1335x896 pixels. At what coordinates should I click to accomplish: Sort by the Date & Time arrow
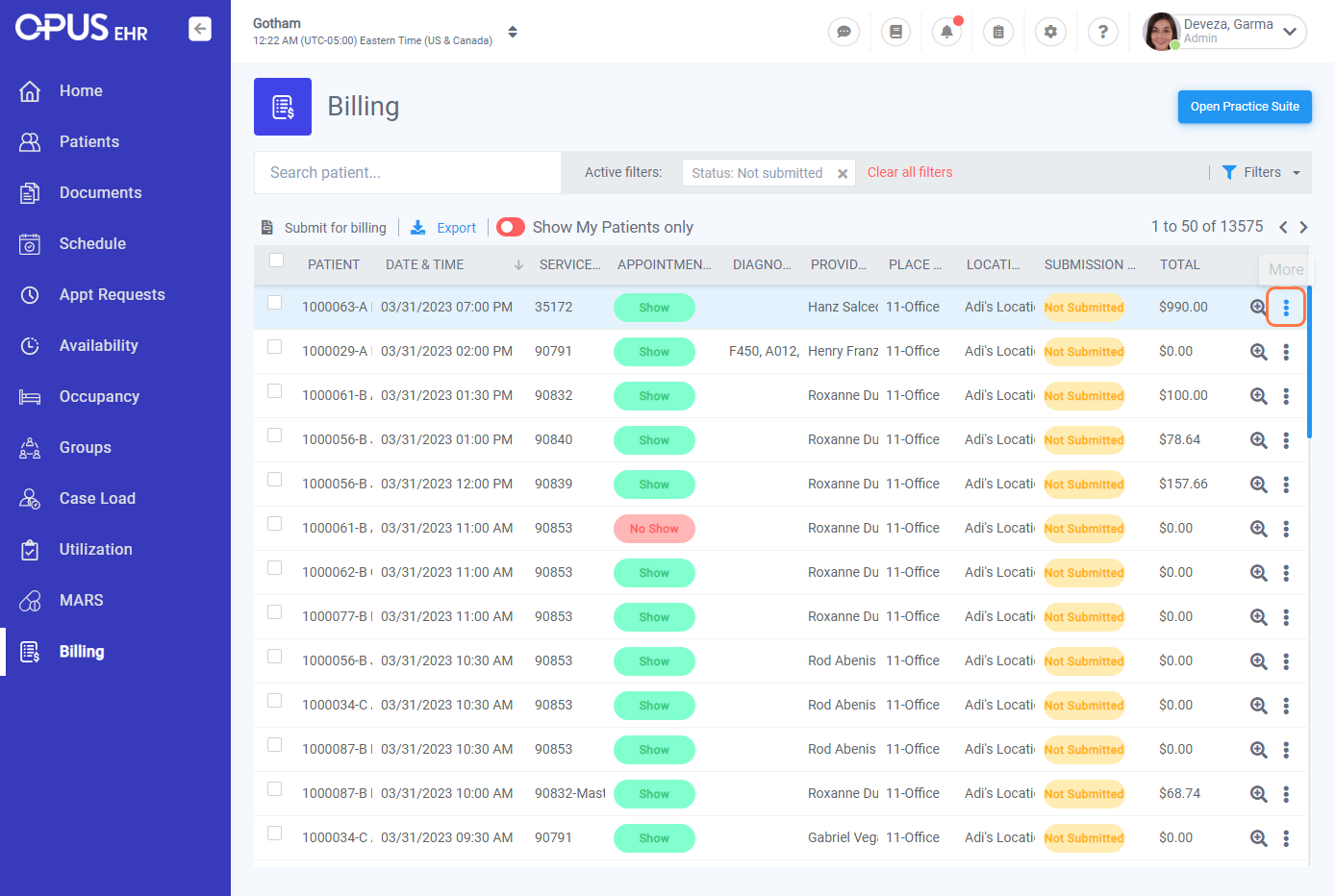518,265
